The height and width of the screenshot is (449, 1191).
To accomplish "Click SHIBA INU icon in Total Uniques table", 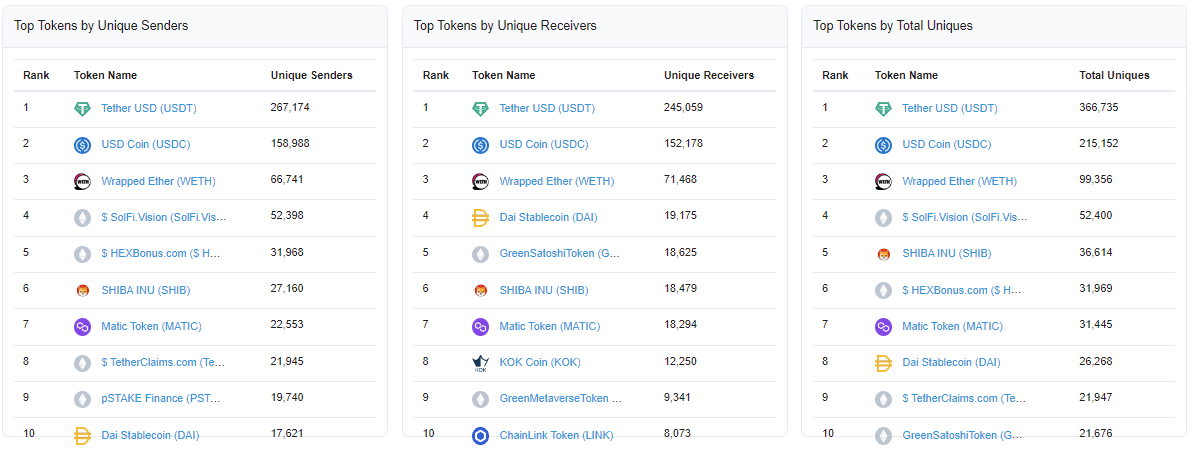I will (883, 254).
